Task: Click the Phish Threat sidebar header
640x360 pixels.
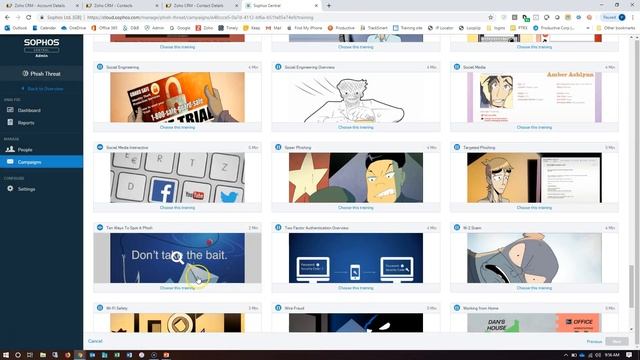Action: (x=41, y=73)
